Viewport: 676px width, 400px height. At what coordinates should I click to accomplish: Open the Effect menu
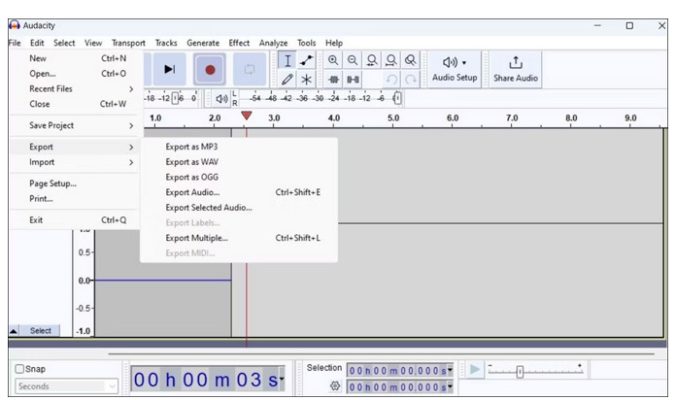click(239, 43)
